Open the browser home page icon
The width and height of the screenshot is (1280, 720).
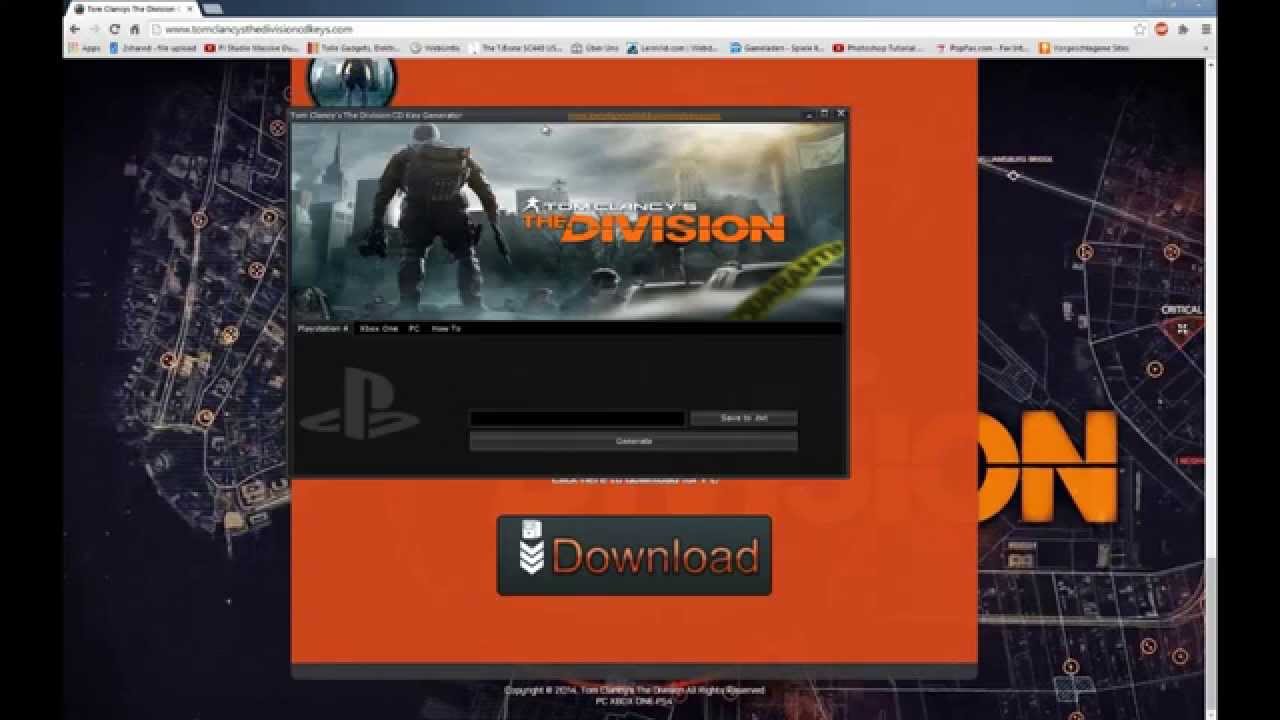[x=135, y=29]
